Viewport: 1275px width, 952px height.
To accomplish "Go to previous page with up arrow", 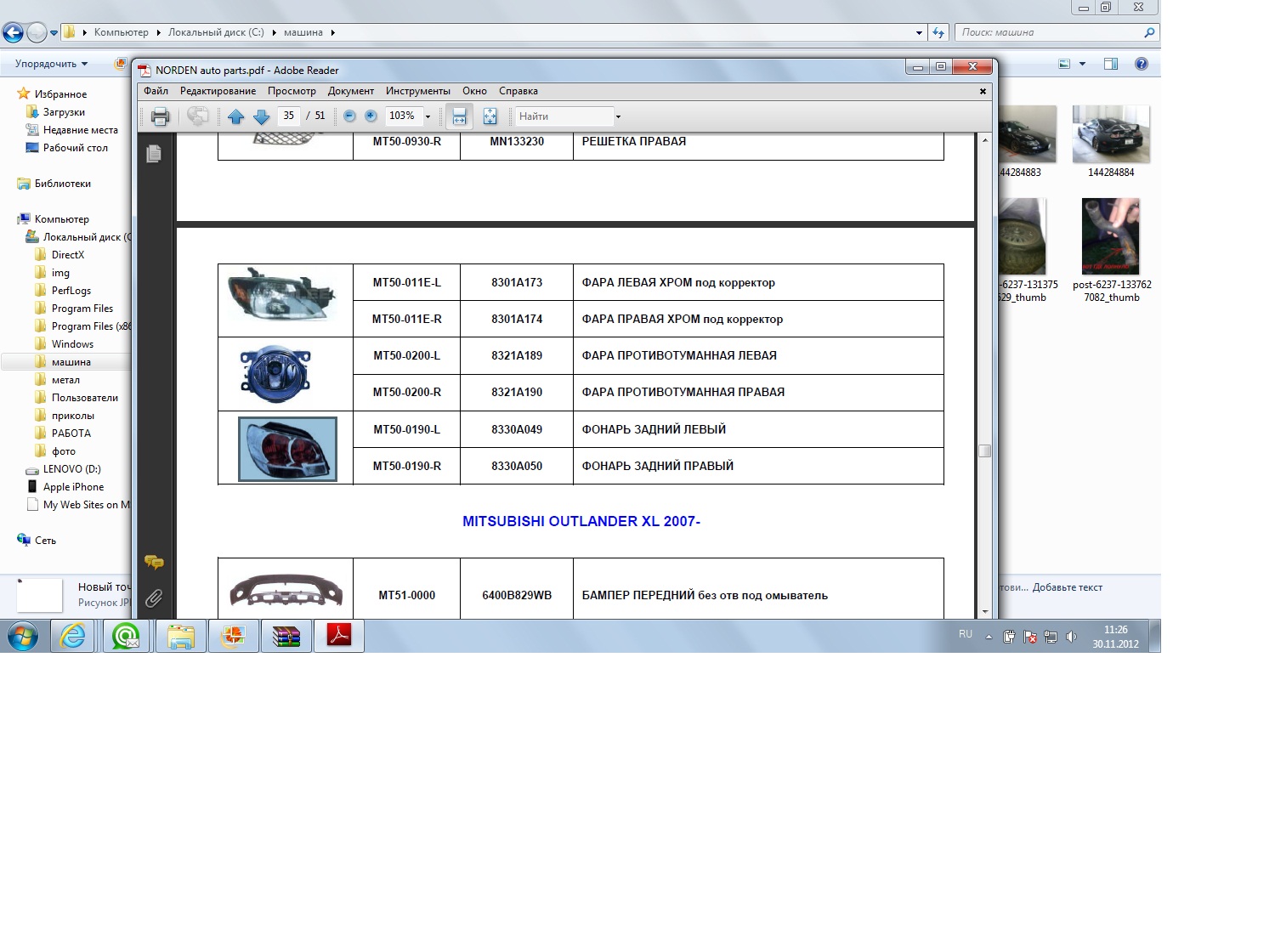I will coord(235,116).
